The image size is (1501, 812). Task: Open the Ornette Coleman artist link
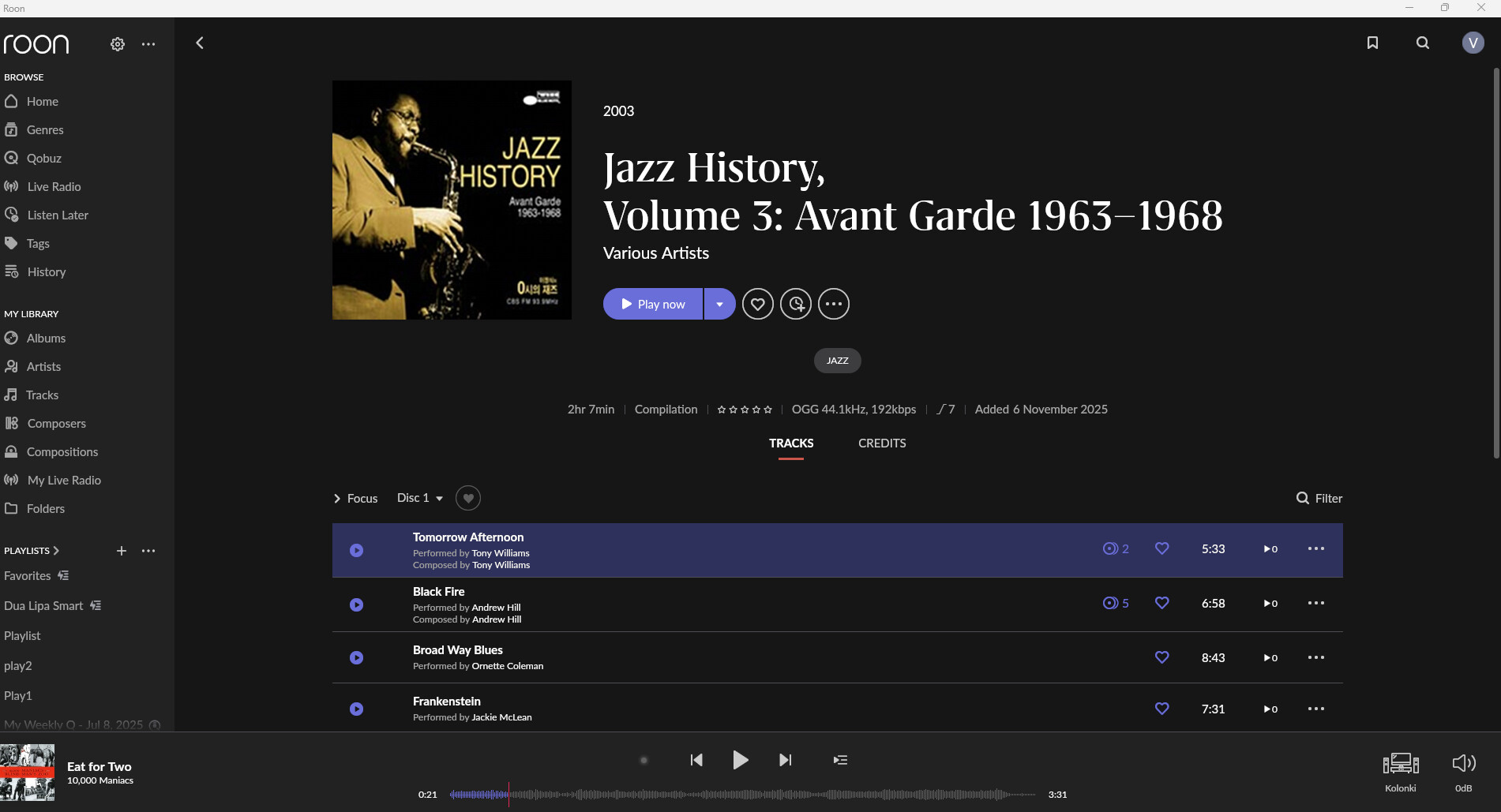click(507, 666)
